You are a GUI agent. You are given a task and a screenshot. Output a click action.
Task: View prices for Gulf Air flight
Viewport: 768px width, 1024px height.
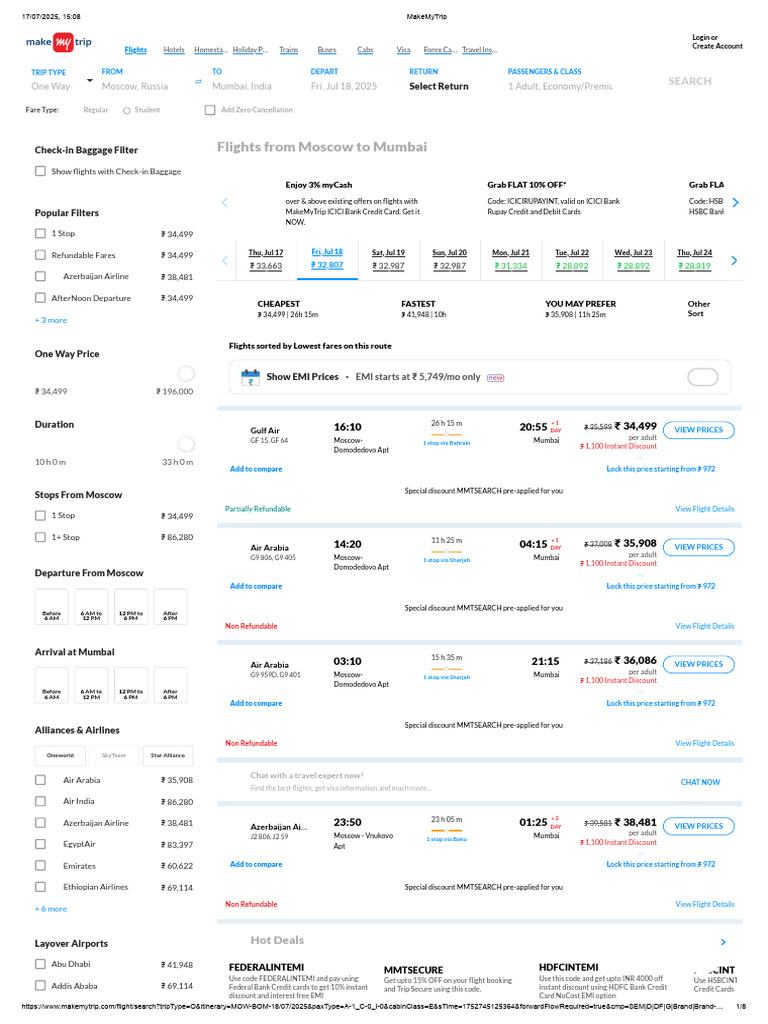pos(699,430)
